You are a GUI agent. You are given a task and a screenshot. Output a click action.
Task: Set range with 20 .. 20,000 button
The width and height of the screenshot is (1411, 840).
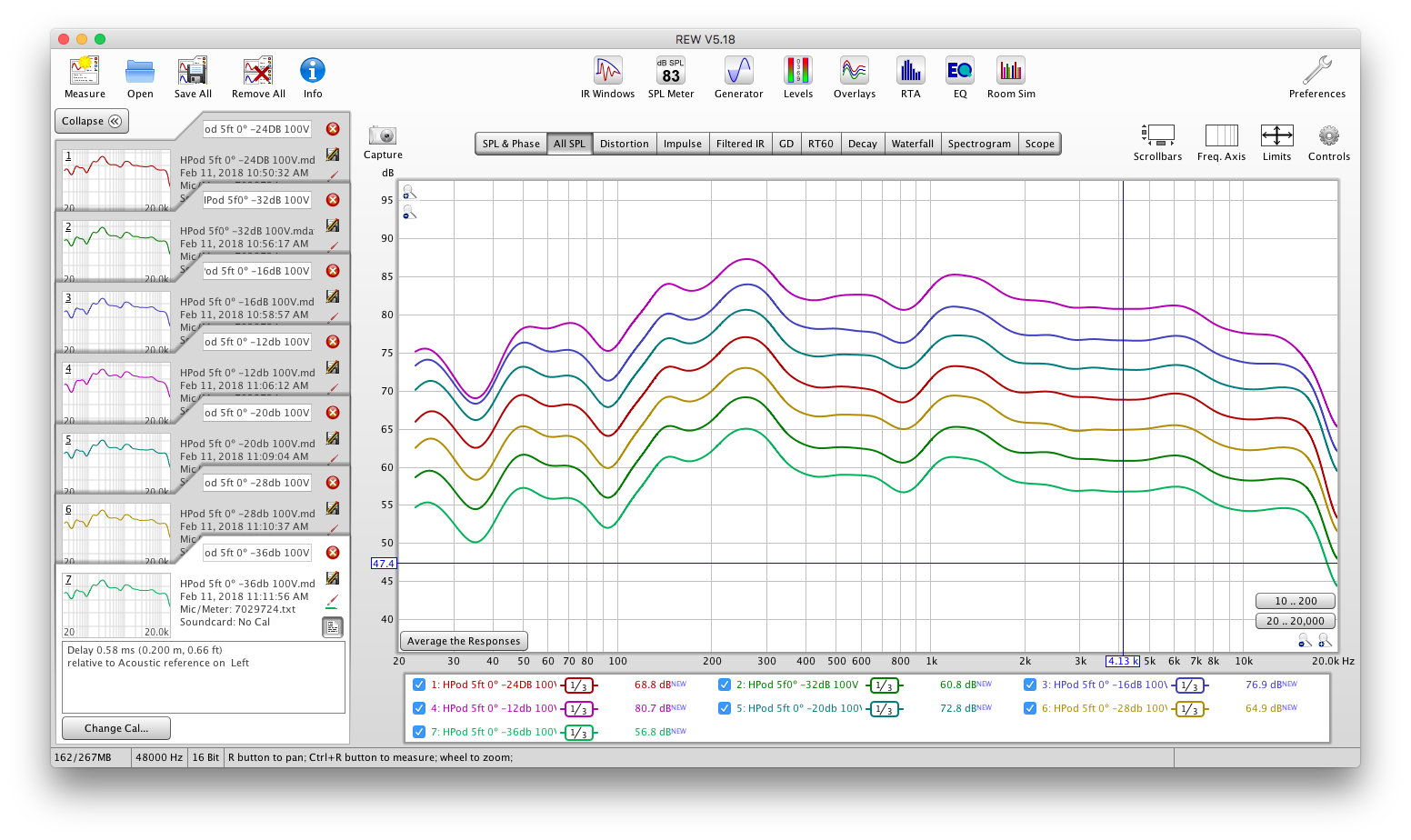[1296, 621]
